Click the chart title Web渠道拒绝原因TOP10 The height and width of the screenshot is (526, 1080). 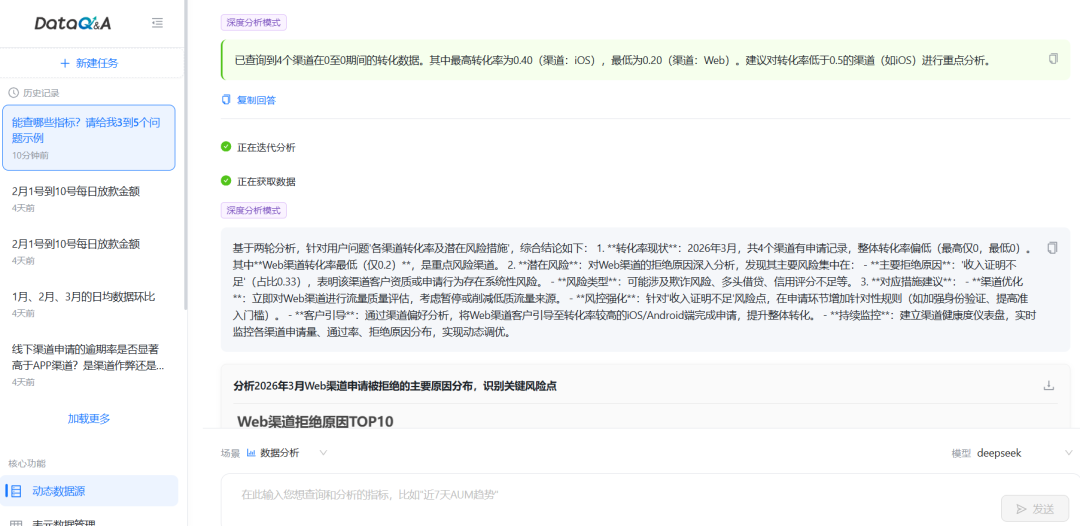(x=315, y=421)
